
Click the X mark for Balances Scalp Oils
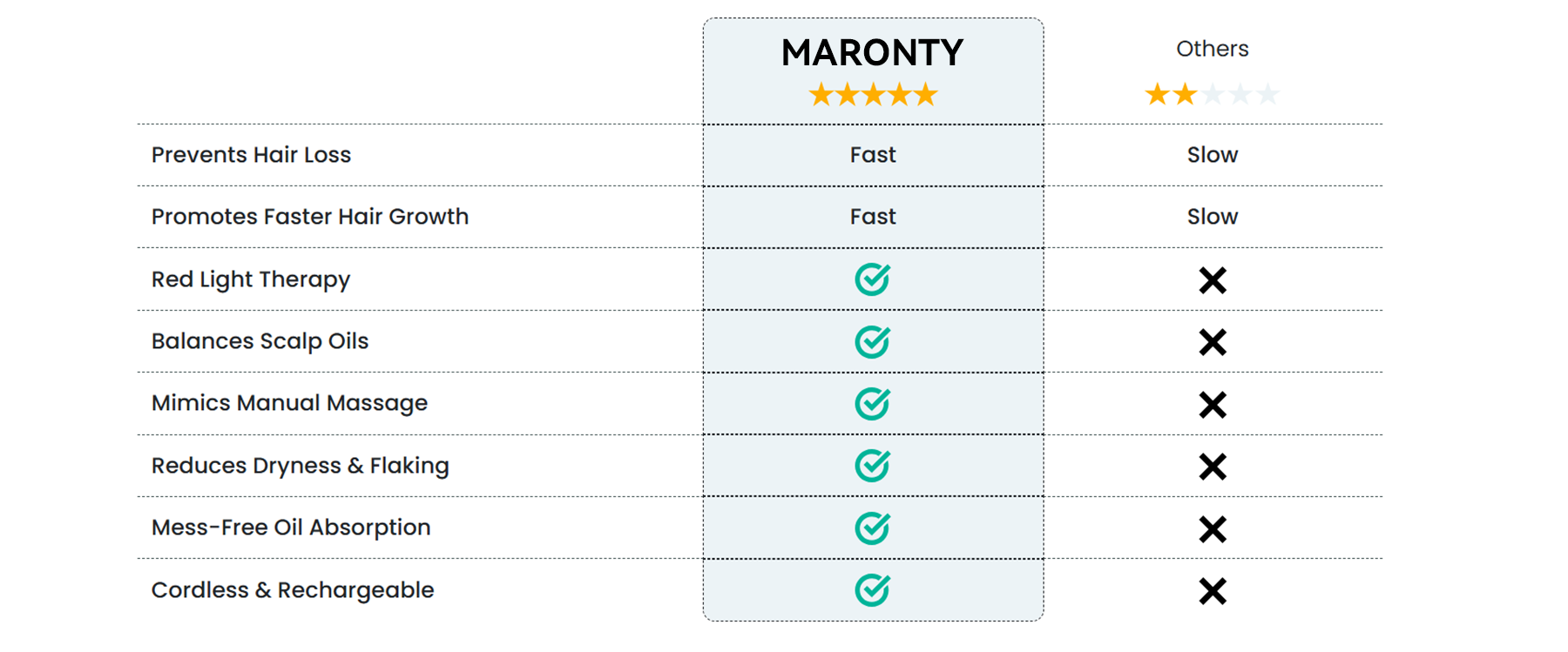click(x=1213, y=342)
